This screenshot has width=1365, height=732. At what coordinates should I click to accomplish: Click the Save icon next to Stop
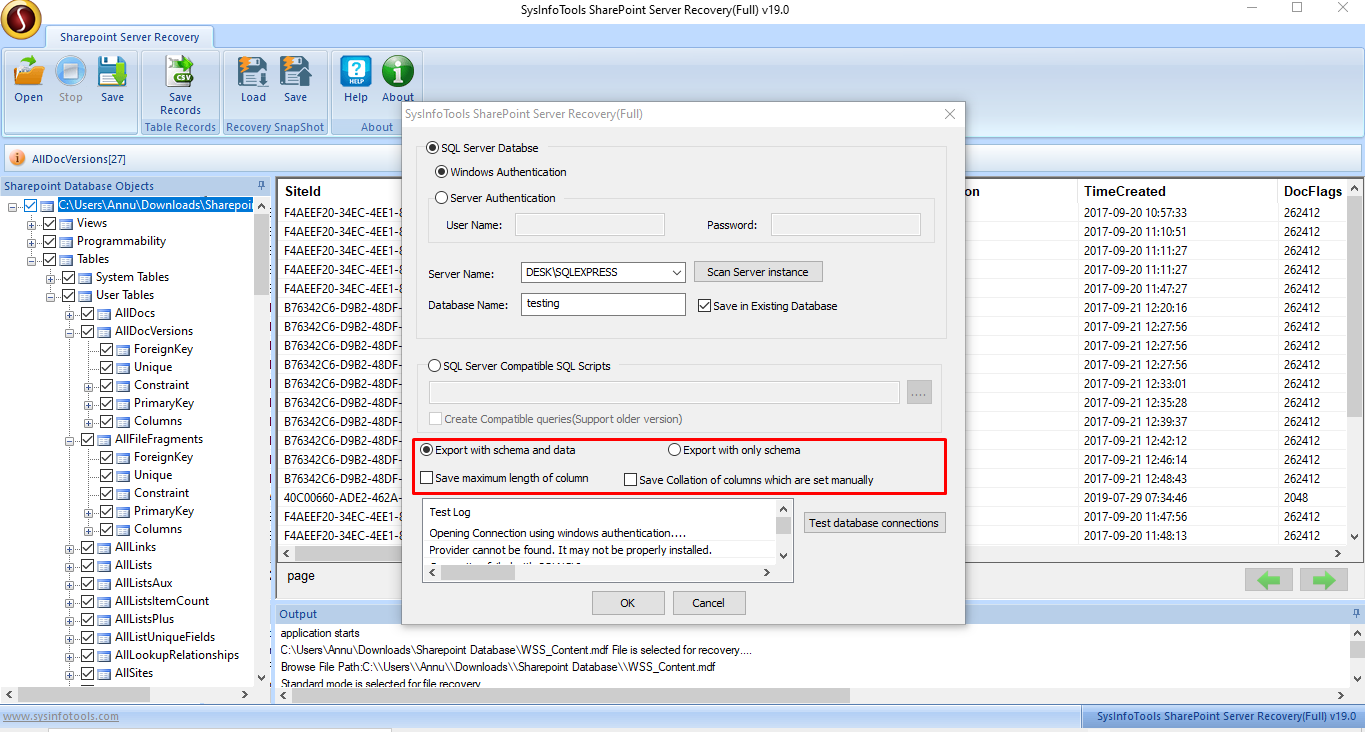tap(112, 73)
